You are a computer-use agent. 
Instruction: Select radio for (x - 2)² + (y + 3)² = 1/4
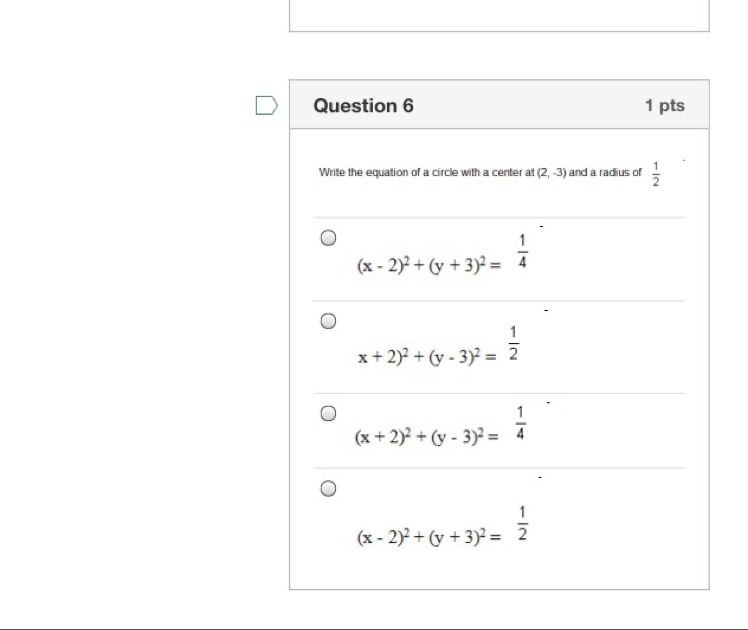click(x=328, y=238)
